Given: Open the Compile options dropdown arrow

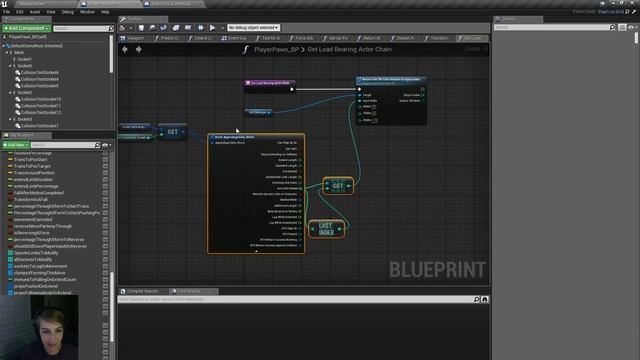Looking at the screenshot, I should coord(131,28).
